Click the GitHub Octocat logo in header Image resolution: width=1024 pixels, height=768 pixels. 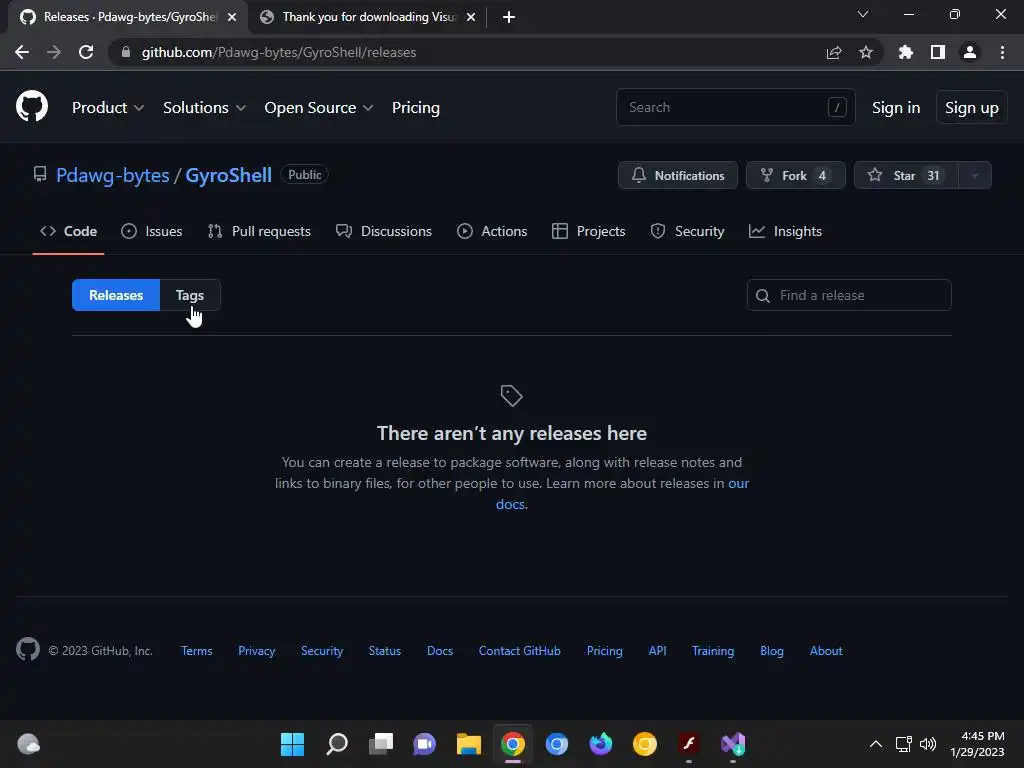pos(32,106)
